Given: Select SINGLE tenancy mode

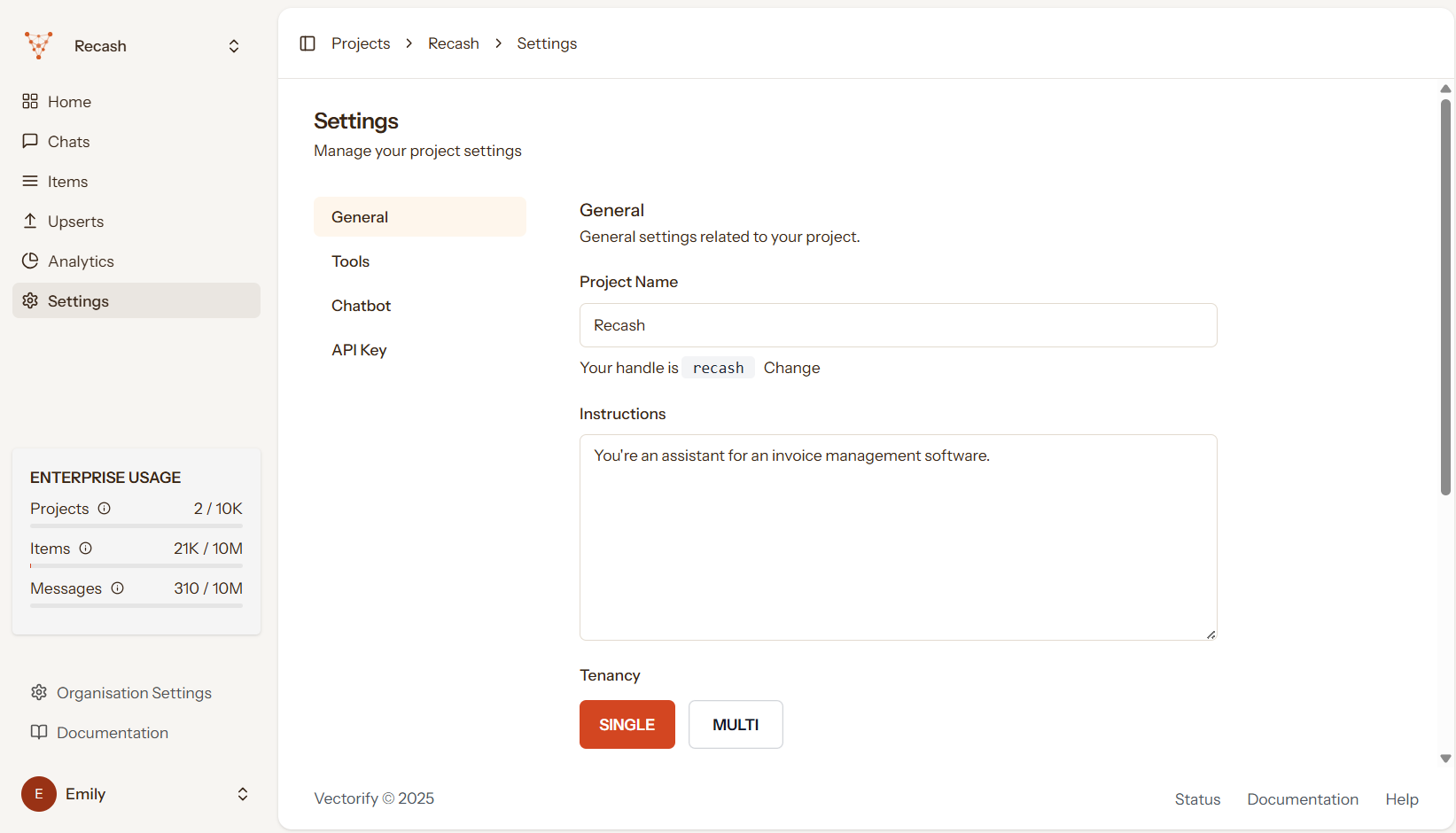Looking at the screenshot, I should click(x=627, y=724).
